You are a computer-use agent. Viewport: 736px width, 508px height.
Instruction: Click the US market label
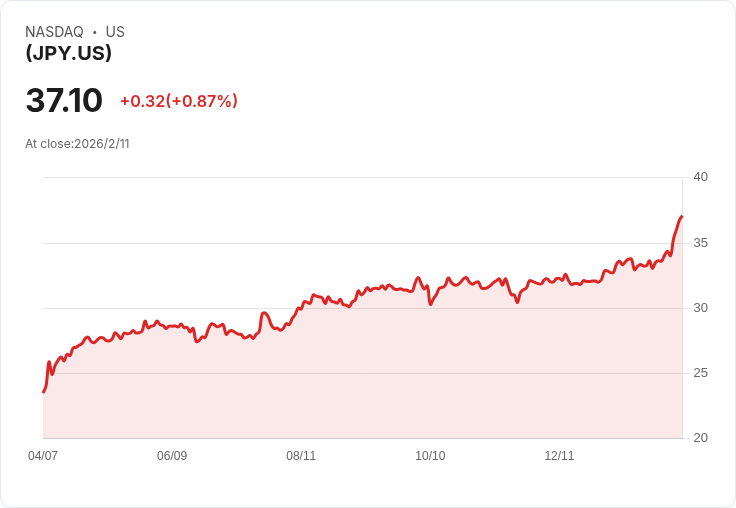[x=115, y=31]
